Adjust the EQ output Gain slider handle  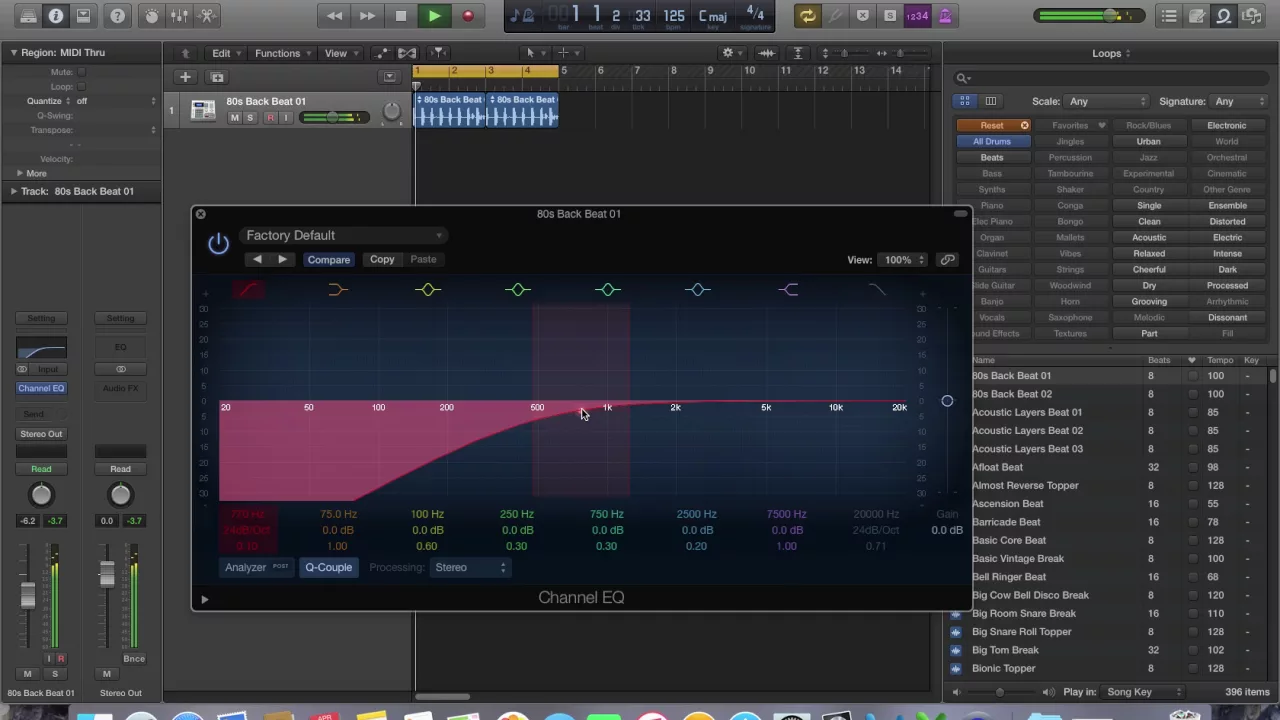coord(947,401)
